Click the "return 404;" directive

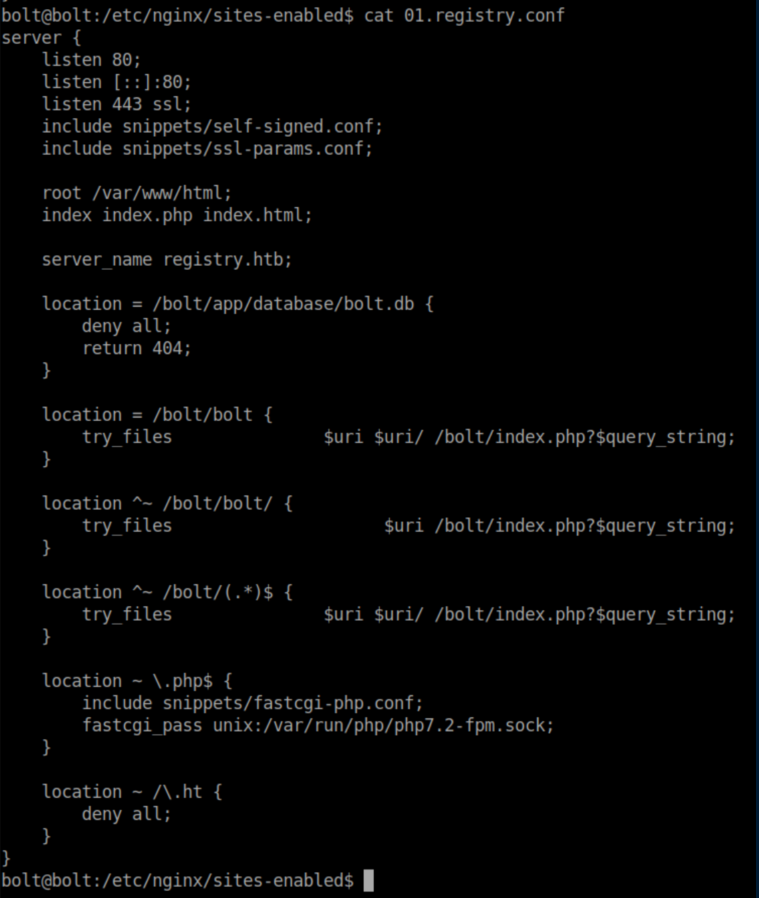click(136, 348)
